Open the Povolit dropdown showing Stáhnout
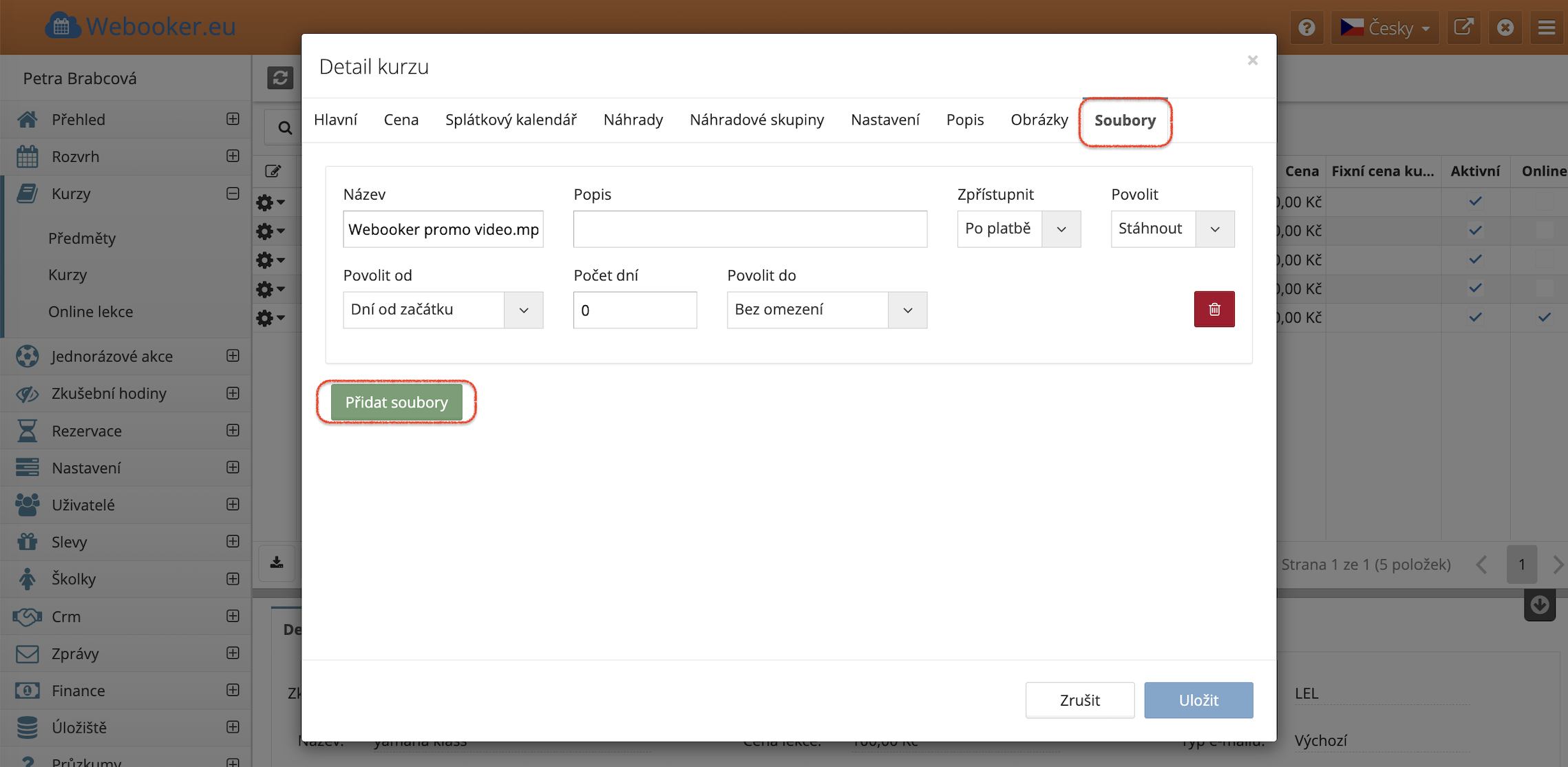 1172,229
